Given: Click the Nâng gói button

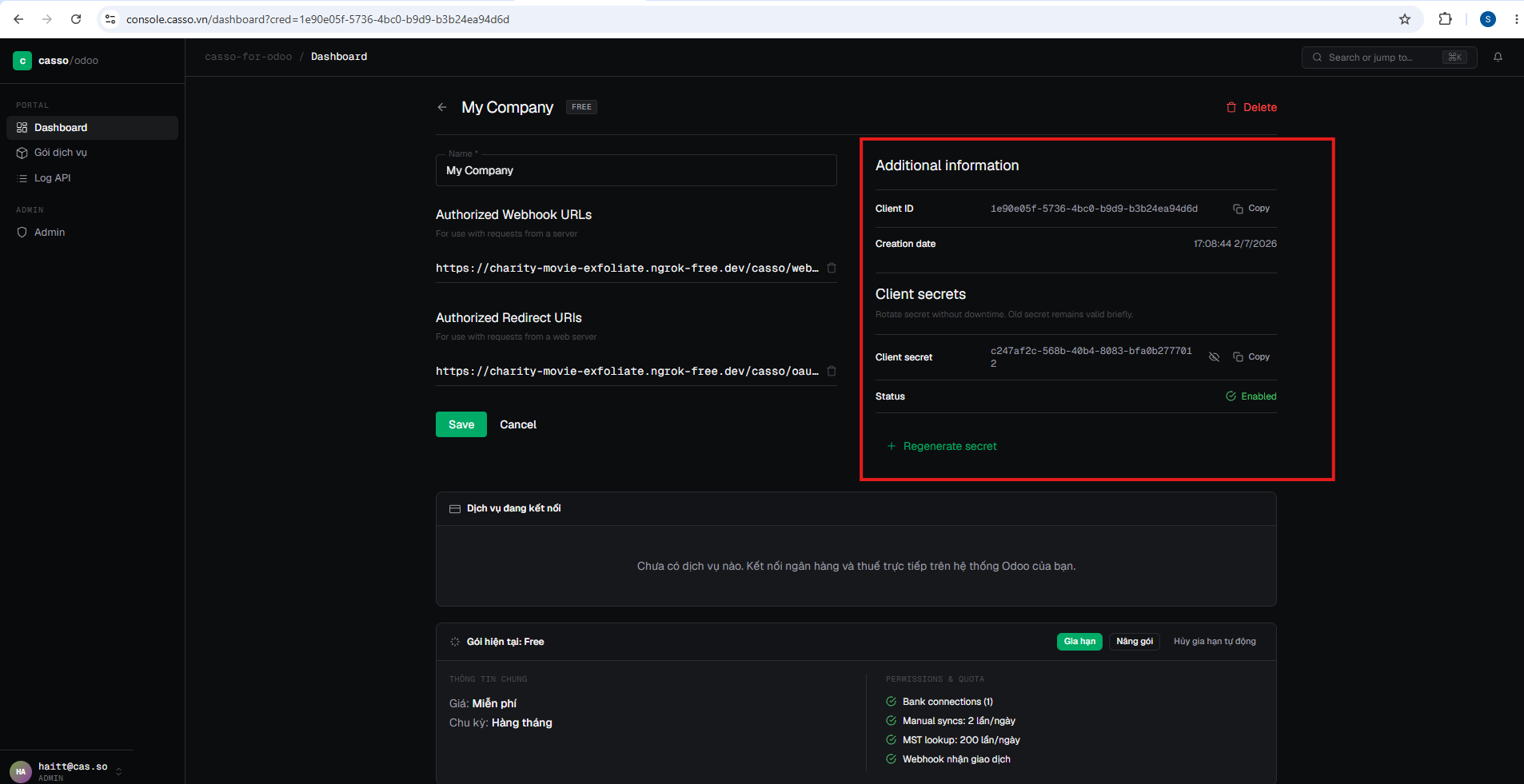Looking at the screenshot, I should 1135,642.
